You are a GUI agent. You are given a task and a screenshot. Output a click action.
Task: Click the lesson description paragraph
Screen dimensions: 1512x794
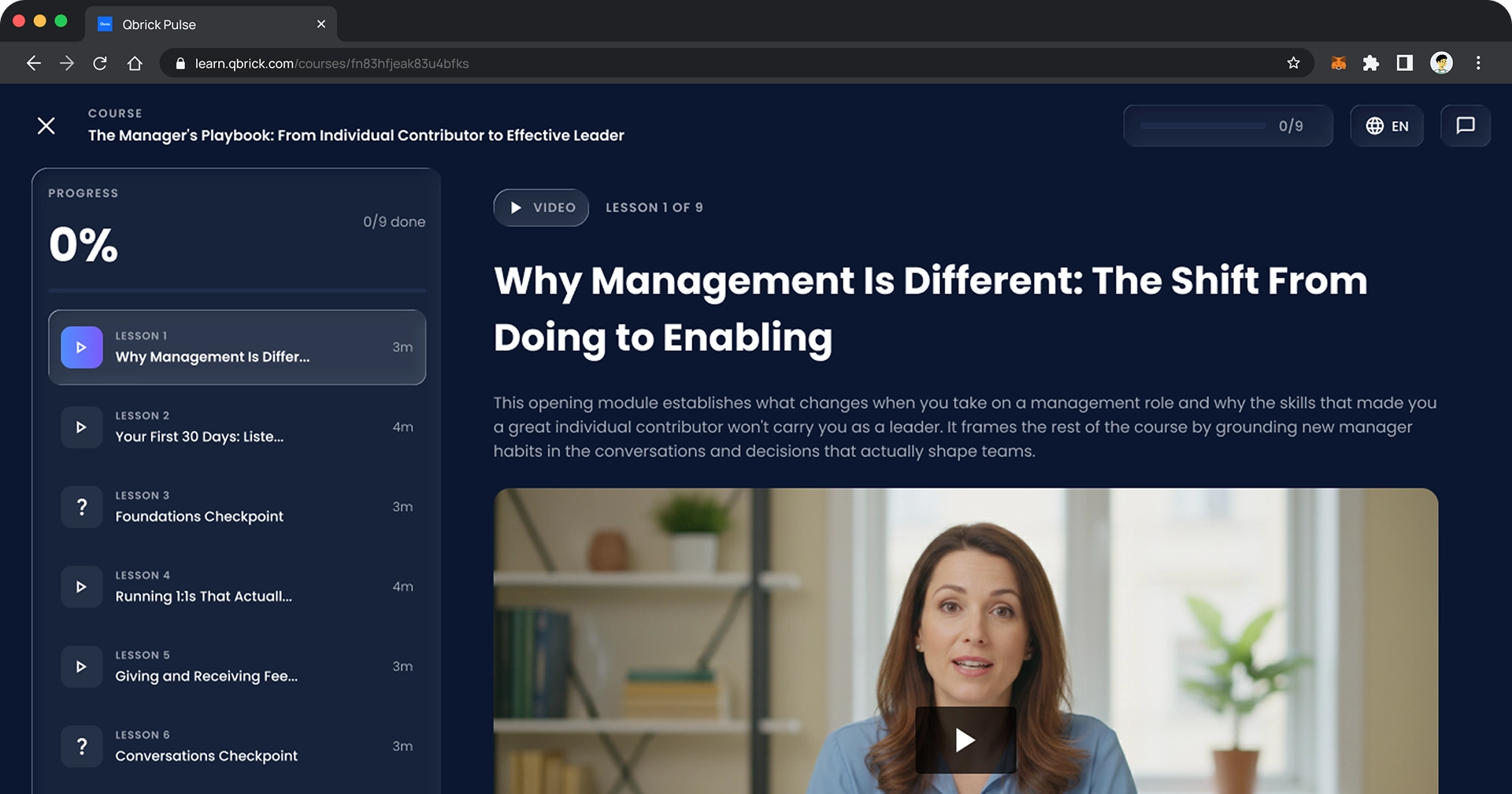965,427
